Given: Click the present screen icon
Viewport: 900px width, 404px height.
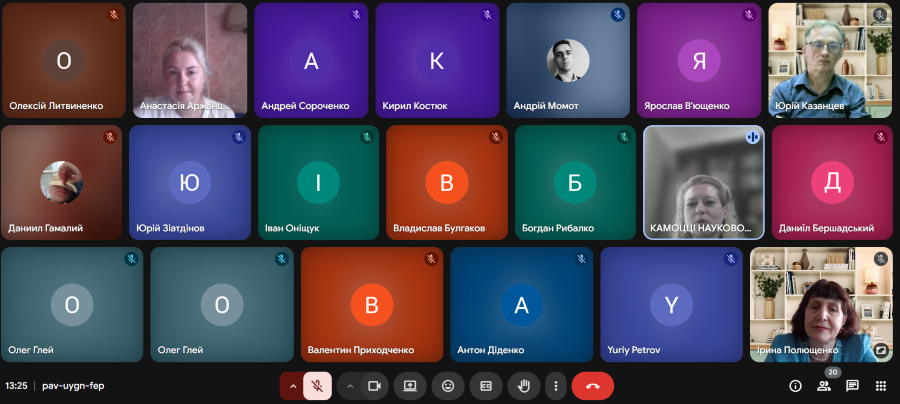Looking at the screenshot, I should 410,385.
